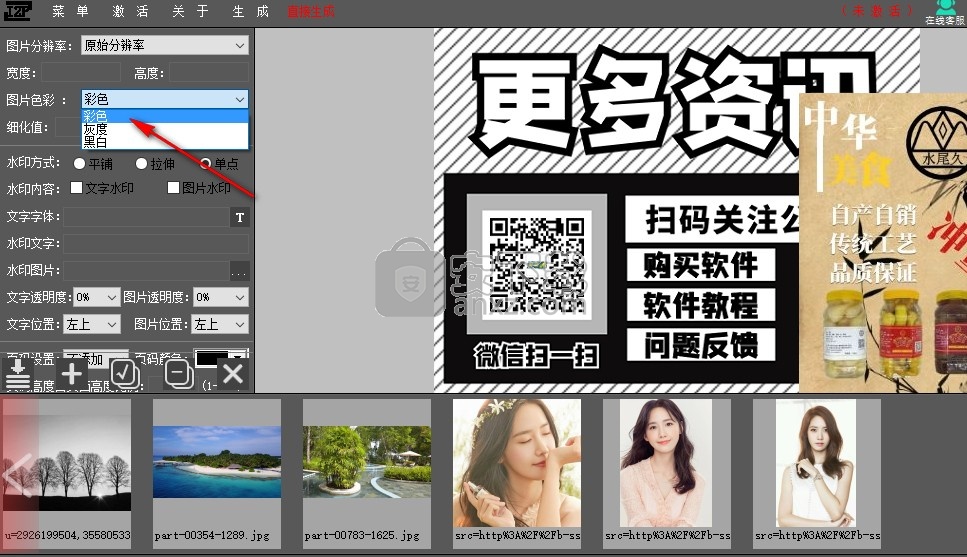Click the plus add-image icon

pyautogui.click(x=72, y=374)
